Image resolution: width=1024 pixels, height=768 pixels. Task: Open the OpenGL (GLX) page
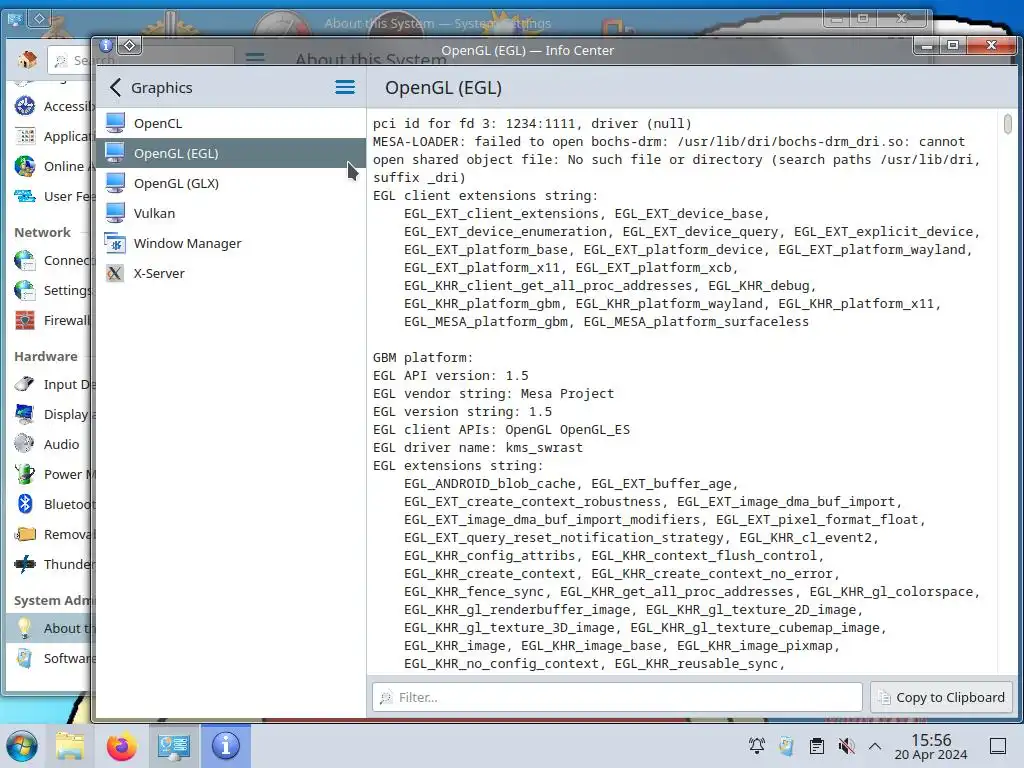[231, 183]
